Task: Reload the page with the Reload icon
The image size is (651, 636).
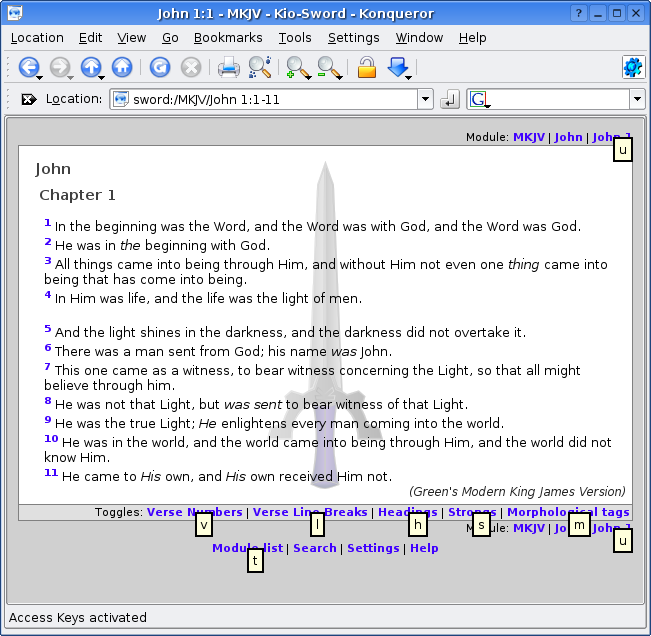Action: pyautogui.click(x=160, y=67)
